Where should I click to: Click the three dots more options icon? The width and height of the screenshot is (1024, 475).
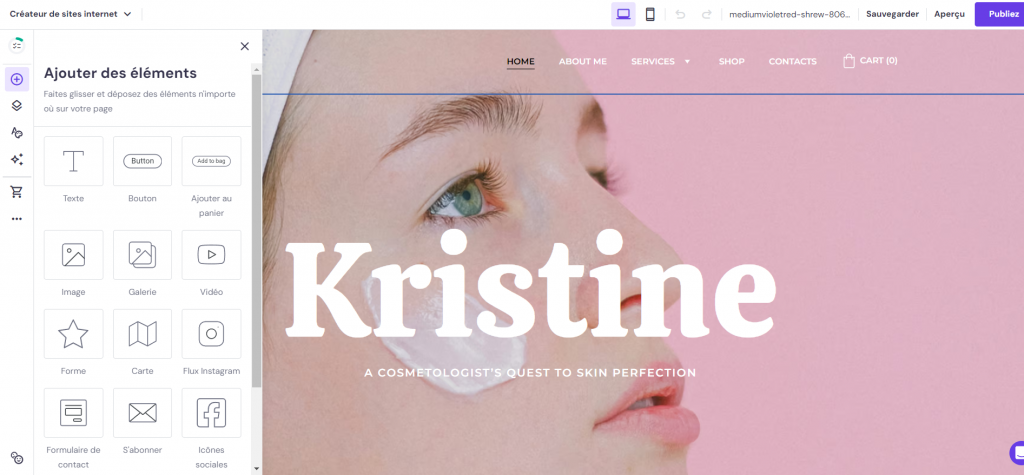(x=16, y=219)
